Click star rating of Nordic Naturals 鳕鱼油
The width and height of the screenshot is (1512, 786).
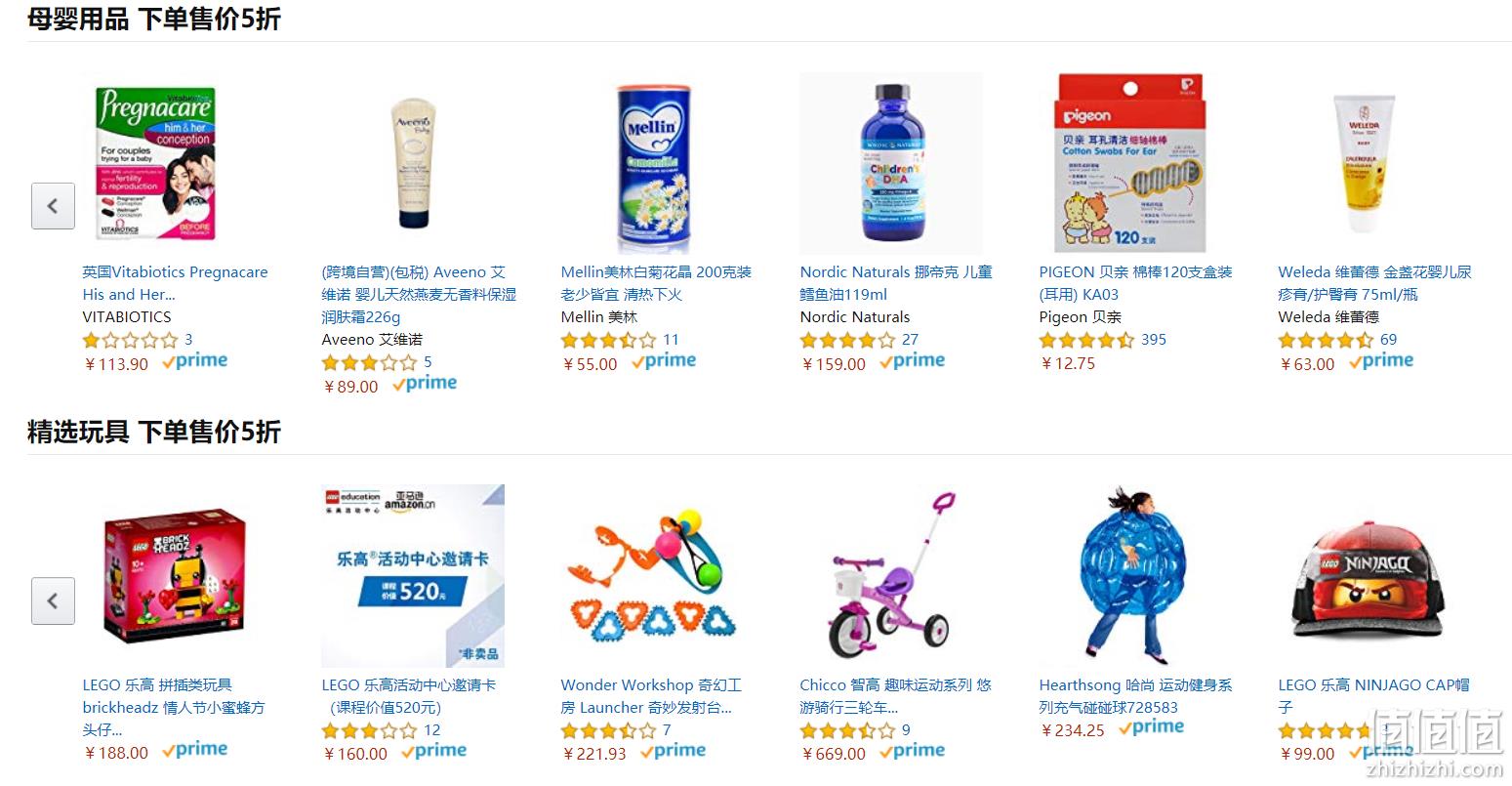pos(847,340)
